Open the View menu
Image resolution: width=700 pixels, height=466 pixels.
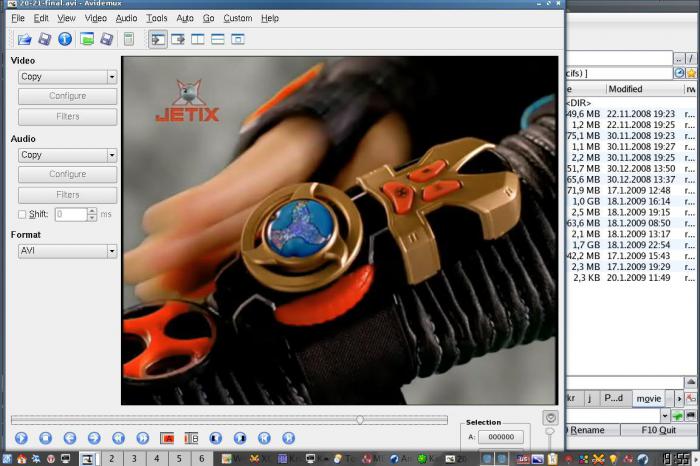66,18
